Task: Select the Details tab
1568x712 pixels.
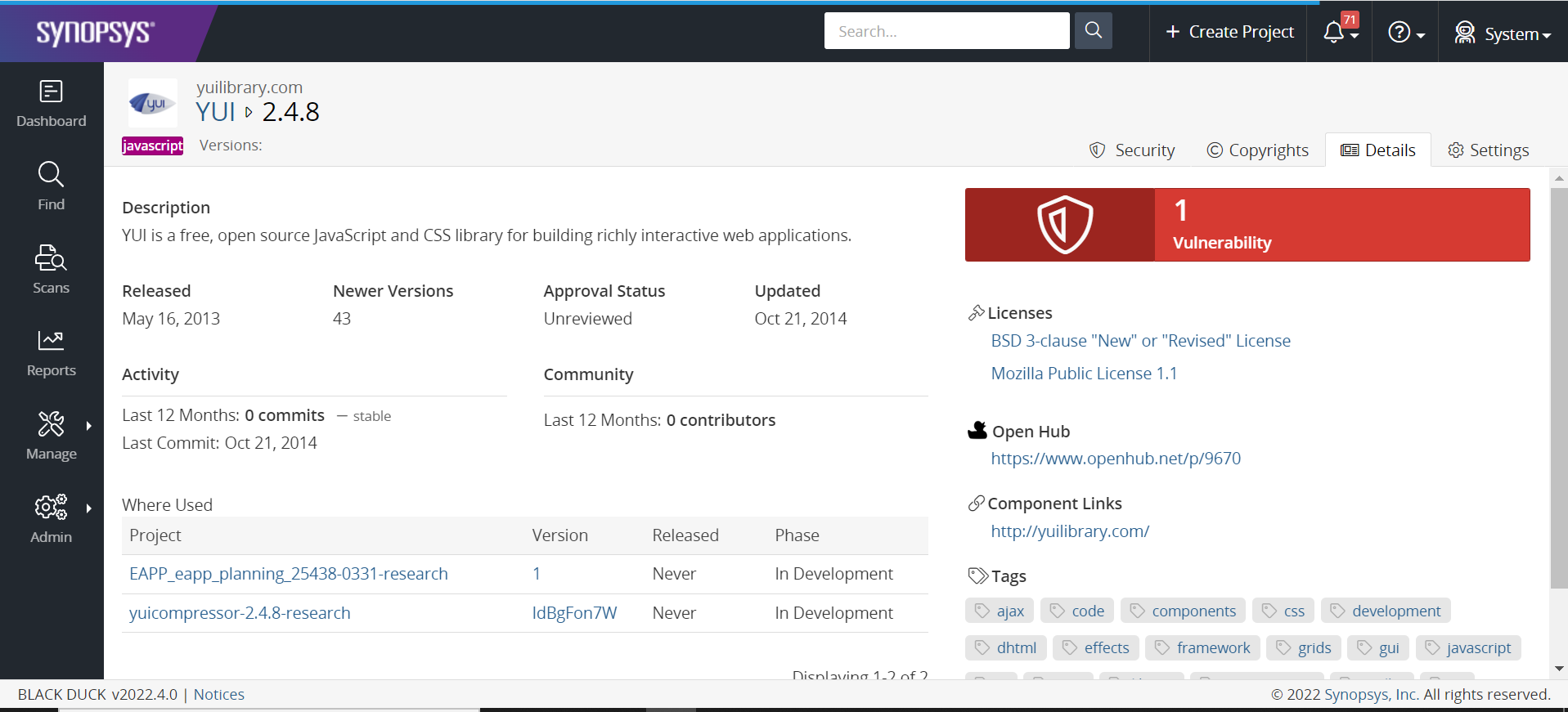Action: pos(1378,150)
